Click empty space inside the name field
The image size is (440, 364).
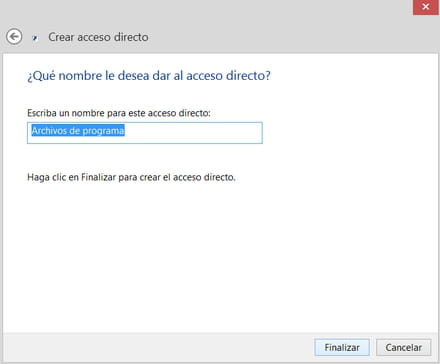click(x=193, y=133)
